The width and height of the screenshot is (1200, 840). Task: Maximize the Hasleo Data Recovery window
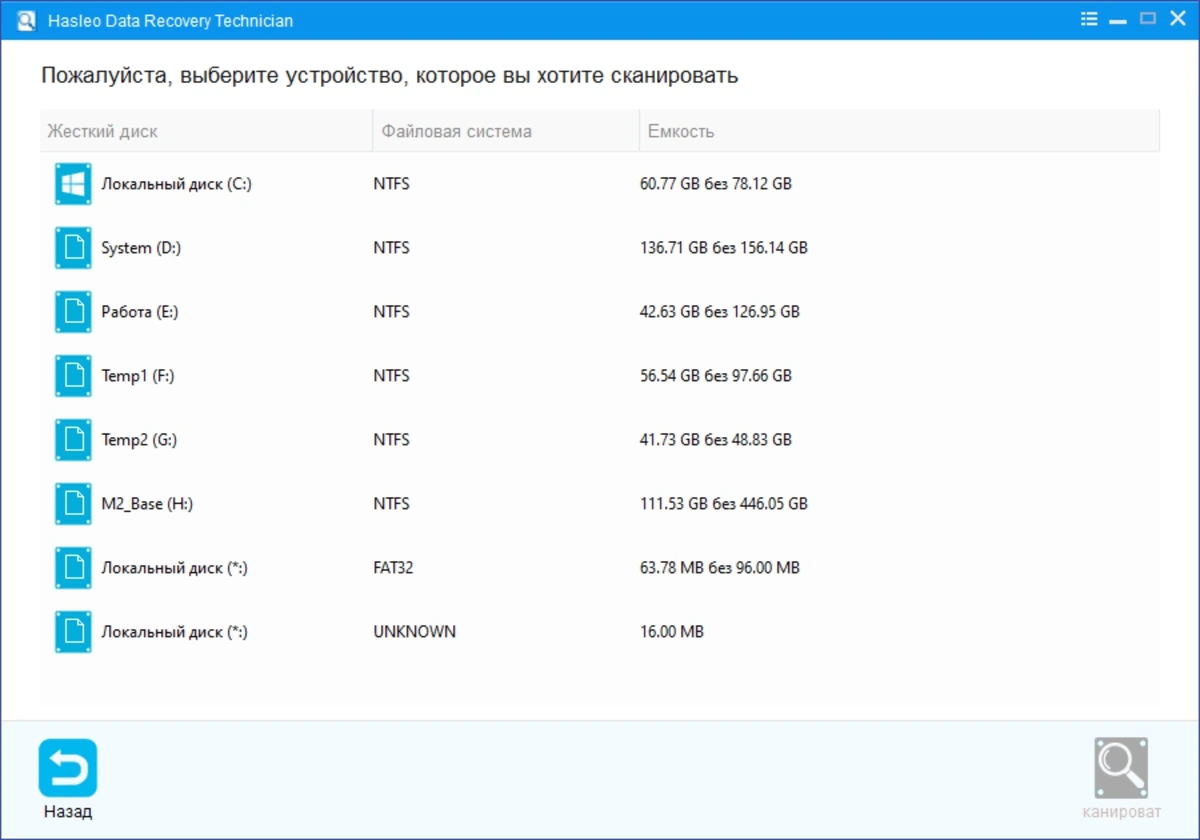point(1148,19)
